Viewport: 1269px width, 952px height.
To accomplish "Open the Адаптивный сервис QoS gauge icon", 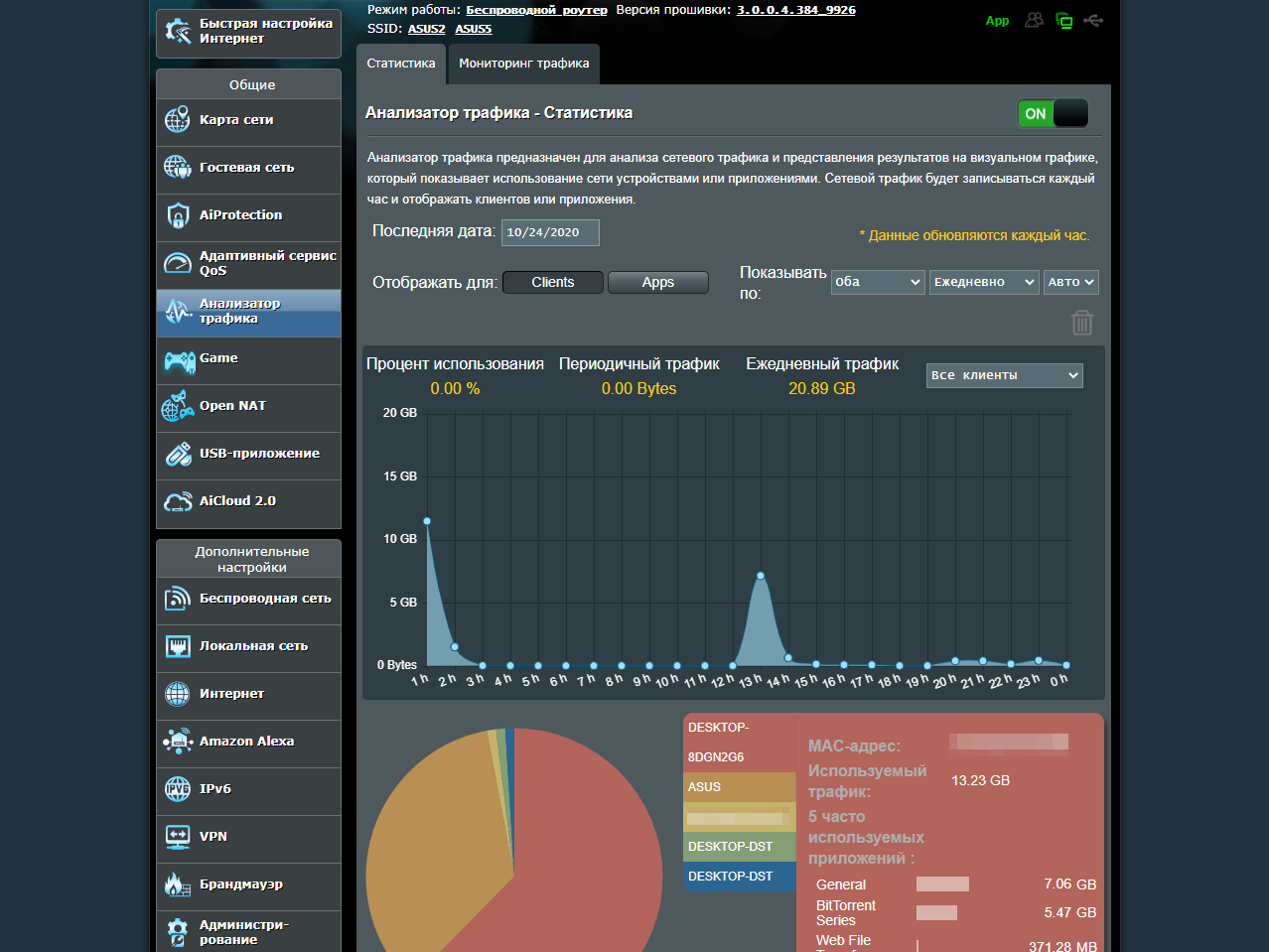I will tap(178, 263).
